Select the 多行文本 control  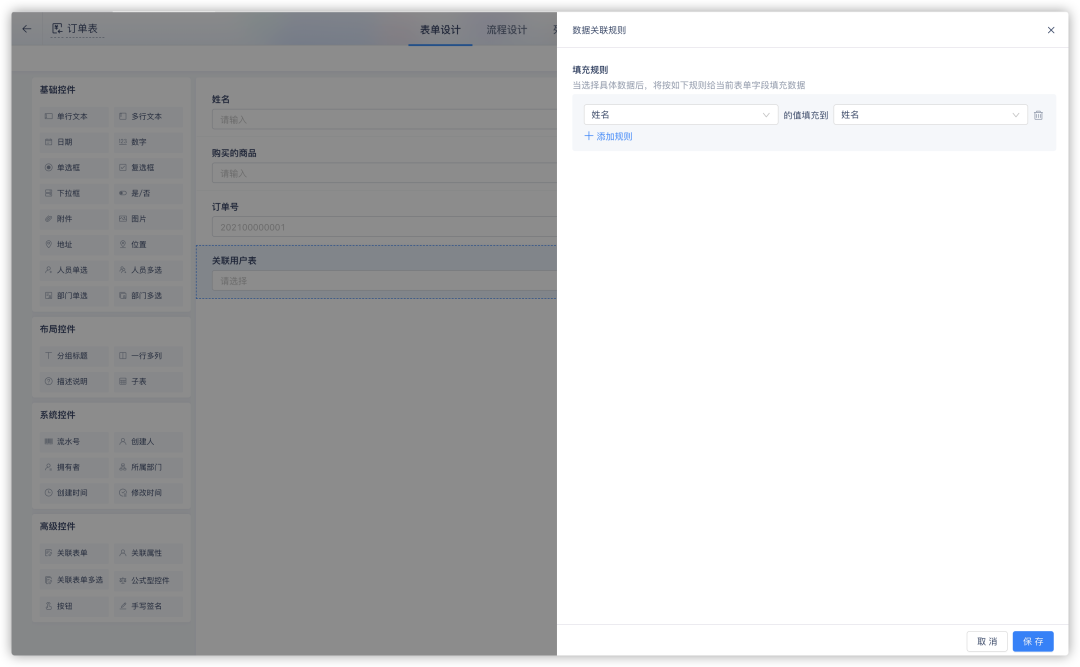(x=148, y=116)
